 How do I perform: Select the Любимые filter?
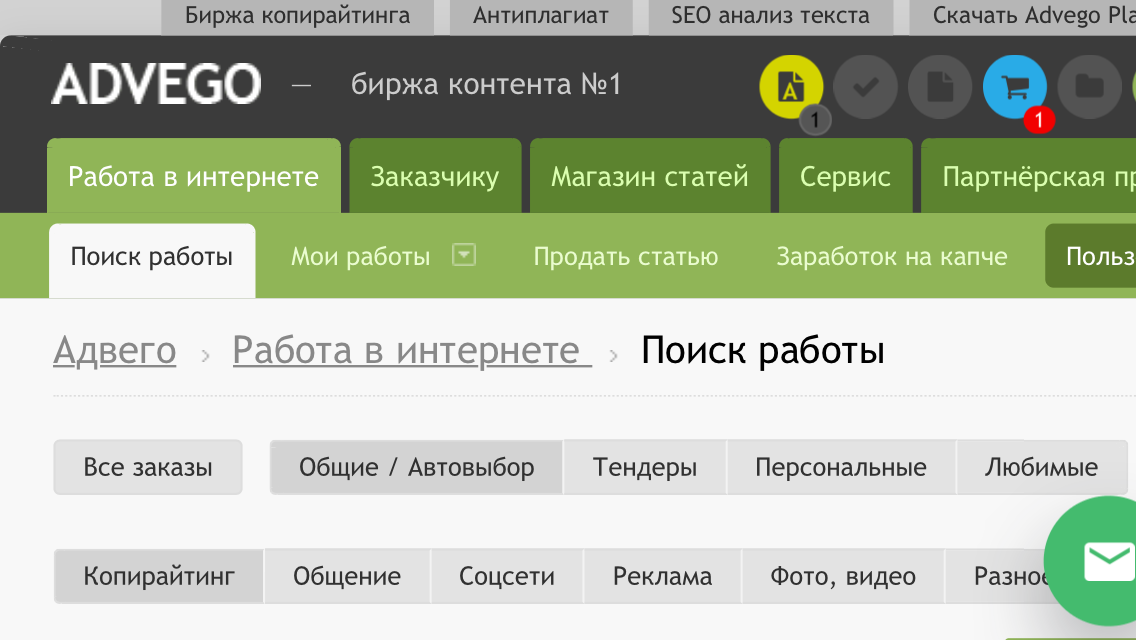coord(1042,467)
